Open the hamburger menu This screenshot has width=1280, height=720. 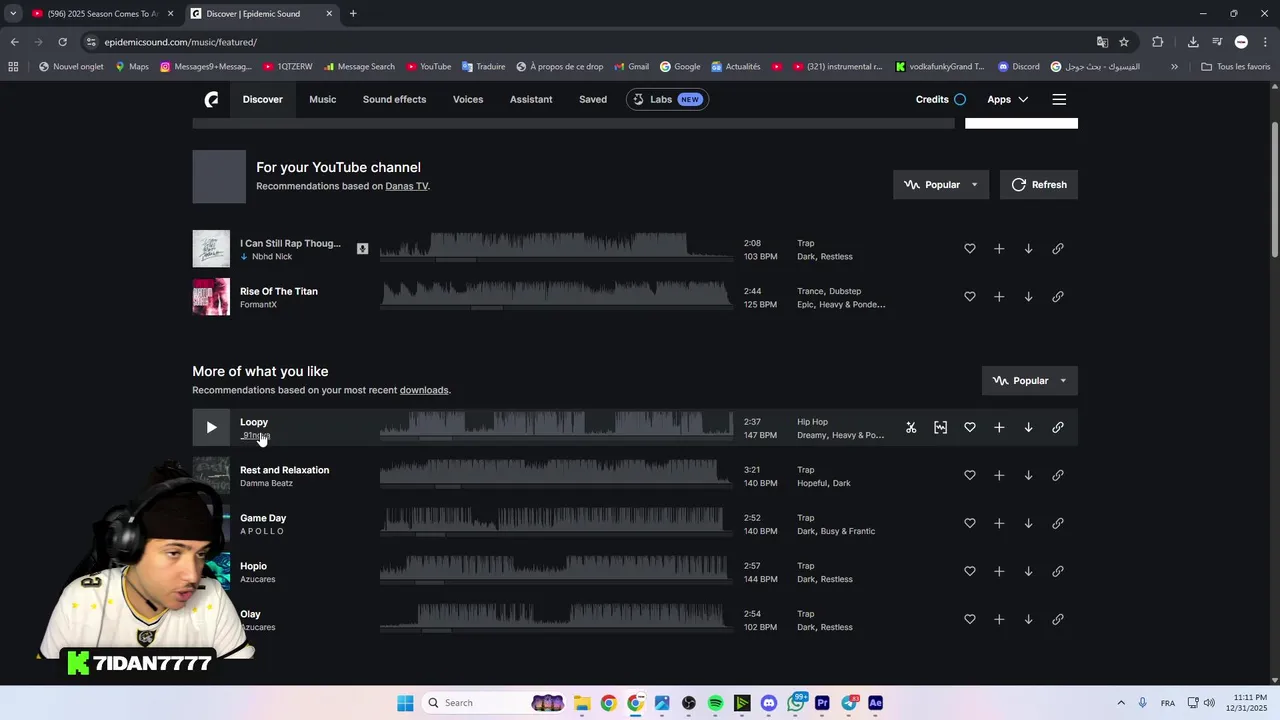pyautogui.click(x=1059, y=99)
